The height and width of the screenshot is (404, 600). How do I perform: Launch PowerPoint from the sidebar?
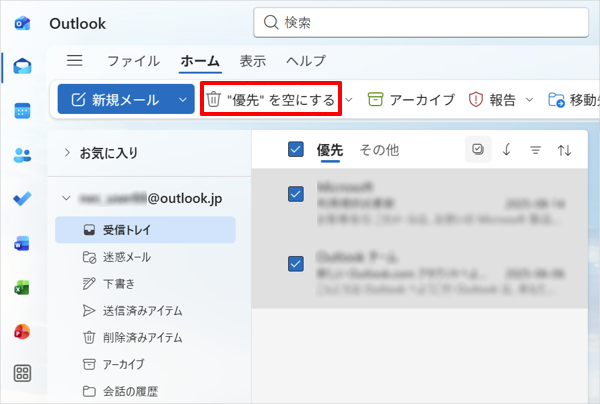coord(22,332)
